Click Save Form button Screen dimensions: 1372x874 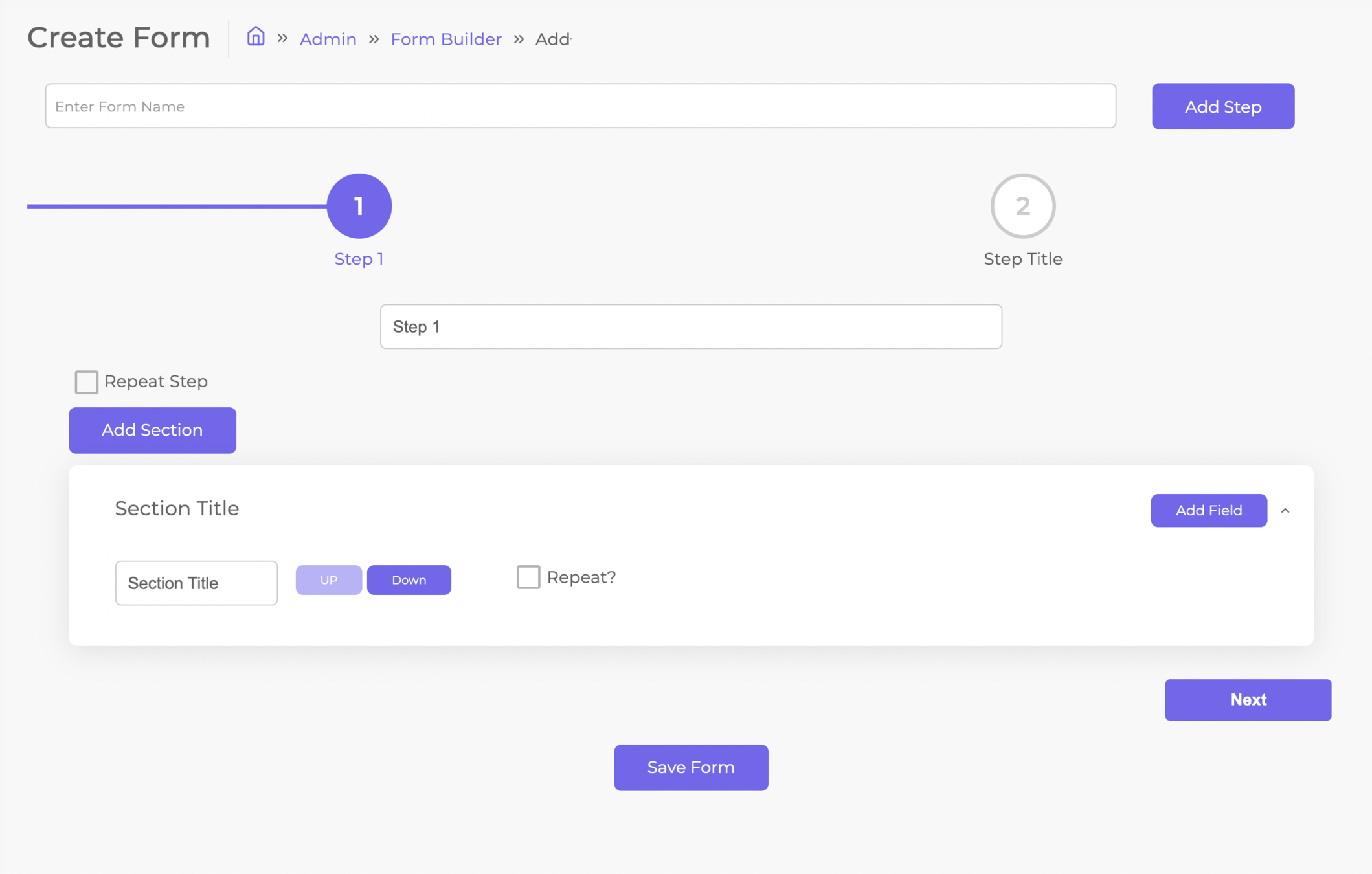pos(691,767)
